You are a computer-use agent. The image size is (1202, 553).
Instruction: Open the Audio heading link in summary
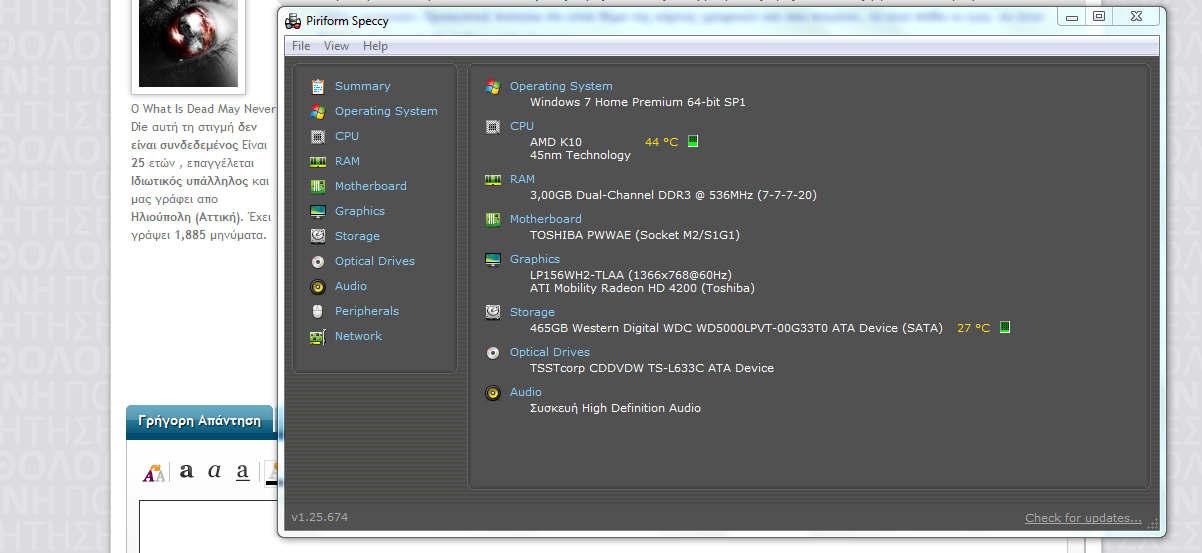click(526, 392)
